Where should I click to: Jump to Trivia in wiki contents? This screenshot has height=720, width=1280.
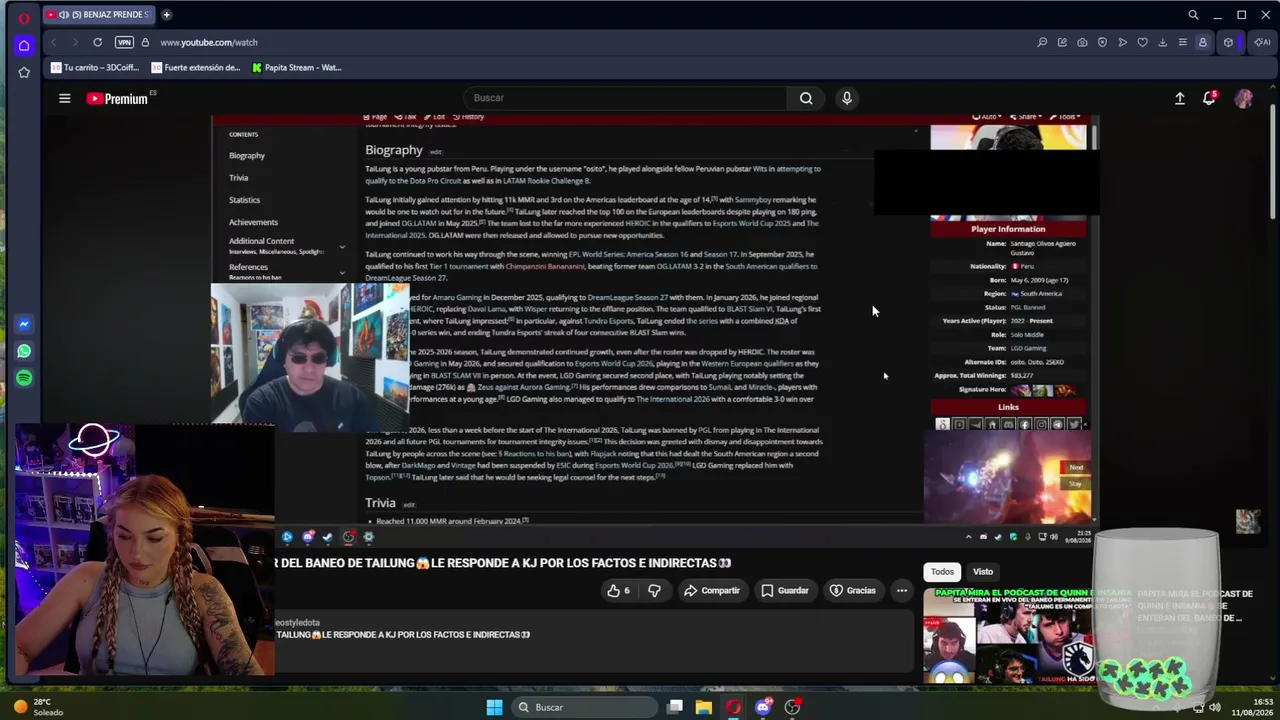tap(238, 178)
